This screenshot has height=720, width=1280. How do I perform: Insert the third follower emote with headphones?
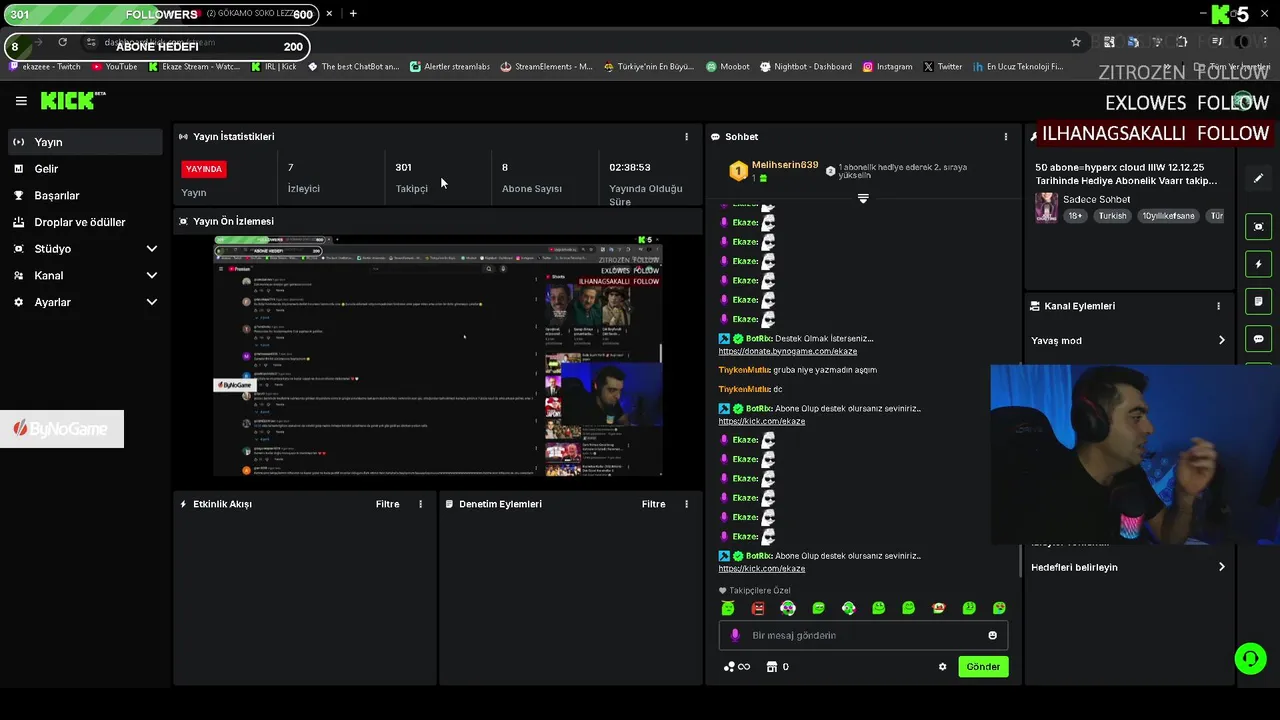788,608
